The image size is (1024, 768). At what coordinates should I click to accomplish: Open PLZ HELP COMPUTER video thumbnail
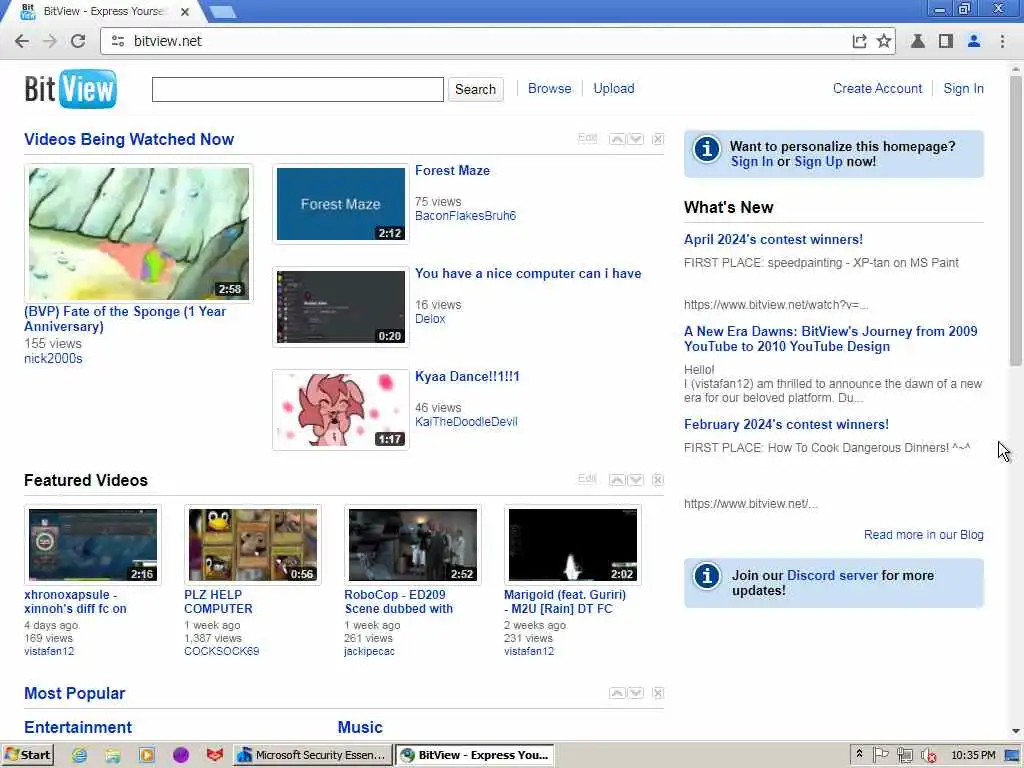pyautogui.click(x=253, y=545)
